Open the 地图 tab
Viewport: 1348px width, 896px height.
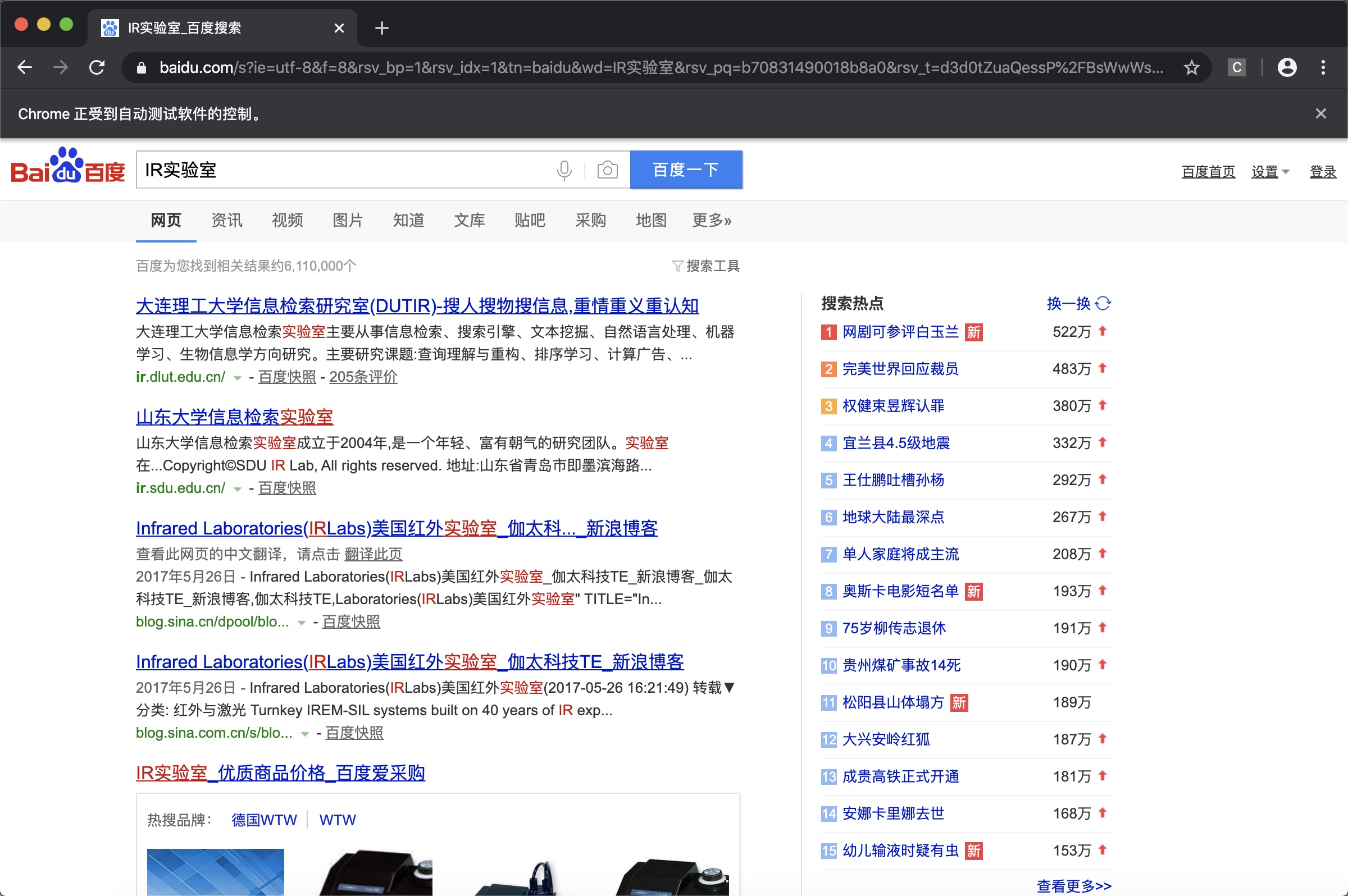650,221
